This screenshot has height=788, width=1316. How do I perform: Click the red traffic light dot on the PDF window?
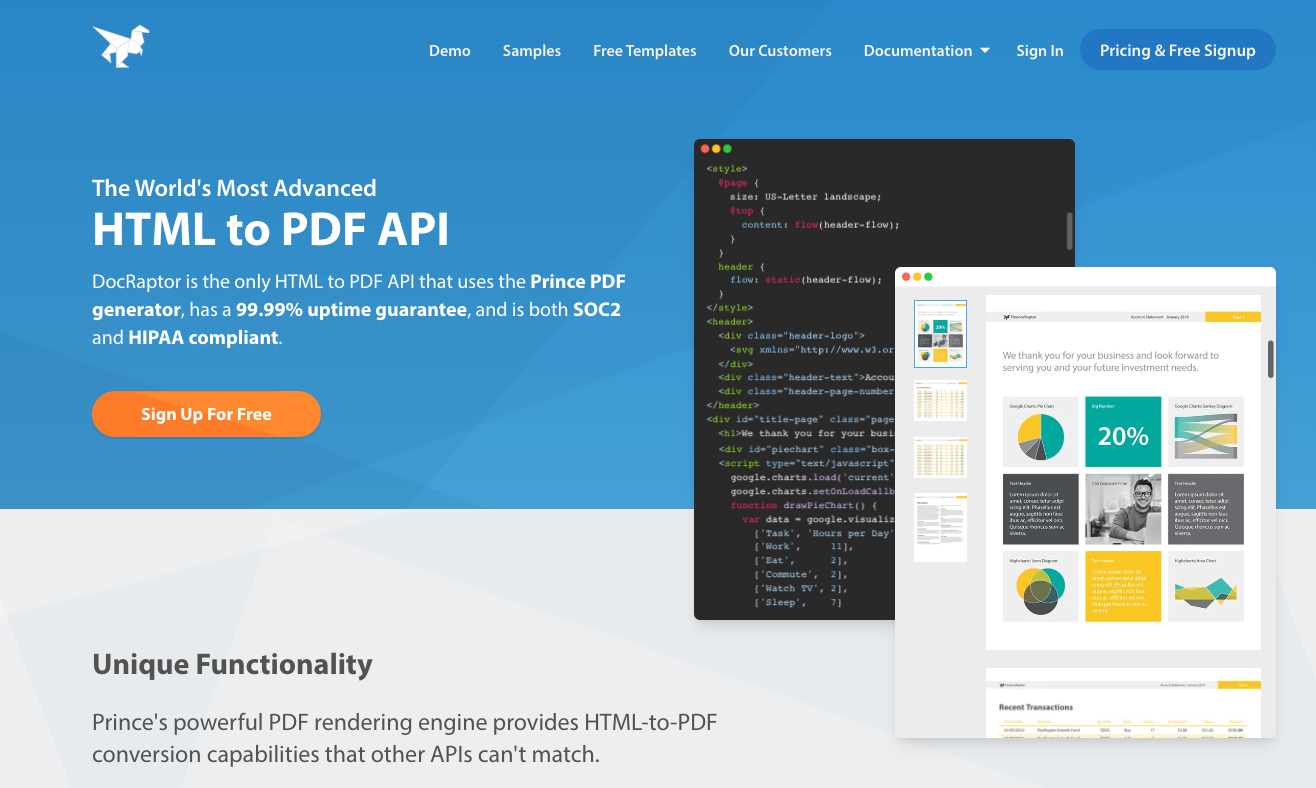(x=906, y=275)
